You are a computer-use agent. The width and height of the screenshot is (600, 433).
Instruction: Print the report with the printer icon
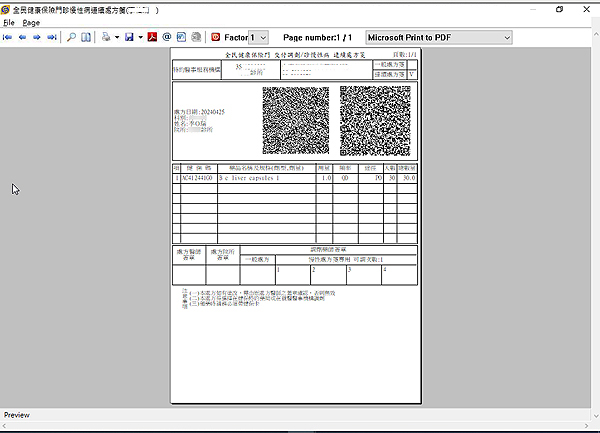click(x=104, y=37)
